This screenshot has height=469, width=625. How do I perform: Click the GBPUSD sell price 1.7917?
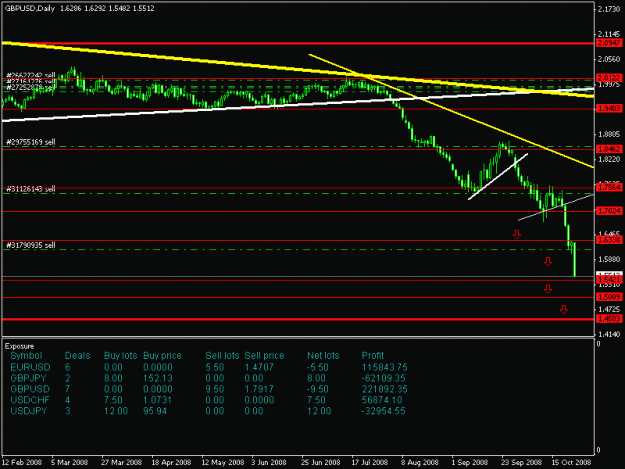(259, 389)
